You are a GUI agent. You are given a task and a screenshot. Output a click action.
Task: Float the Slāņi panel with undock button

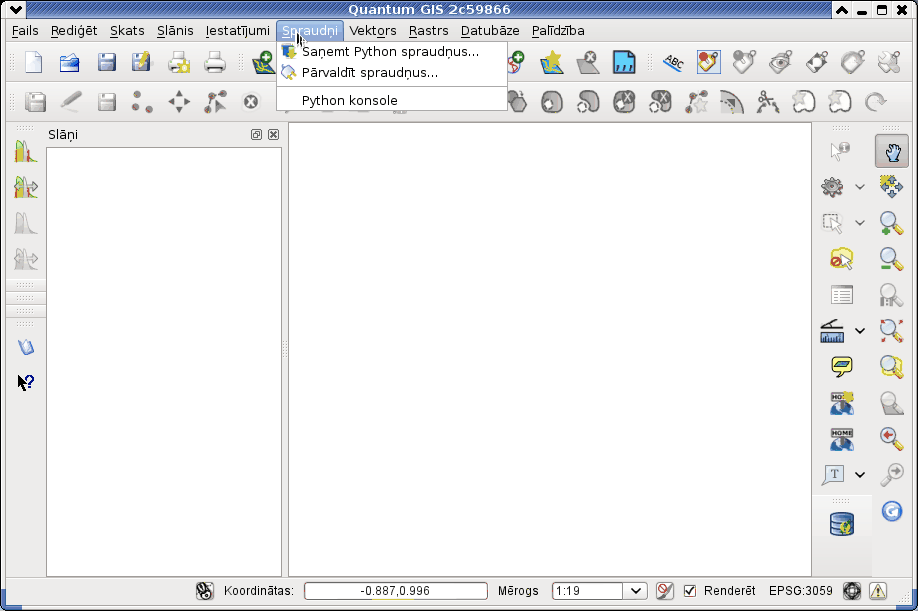pyautogui.click(x=256, y=135)
